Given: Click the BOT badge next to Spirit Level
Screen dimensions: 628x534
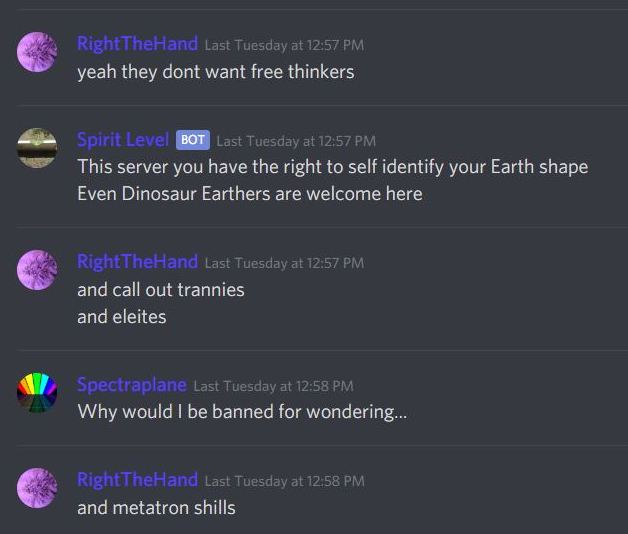Looking at the screenshot, I should (x=193, y=140).
